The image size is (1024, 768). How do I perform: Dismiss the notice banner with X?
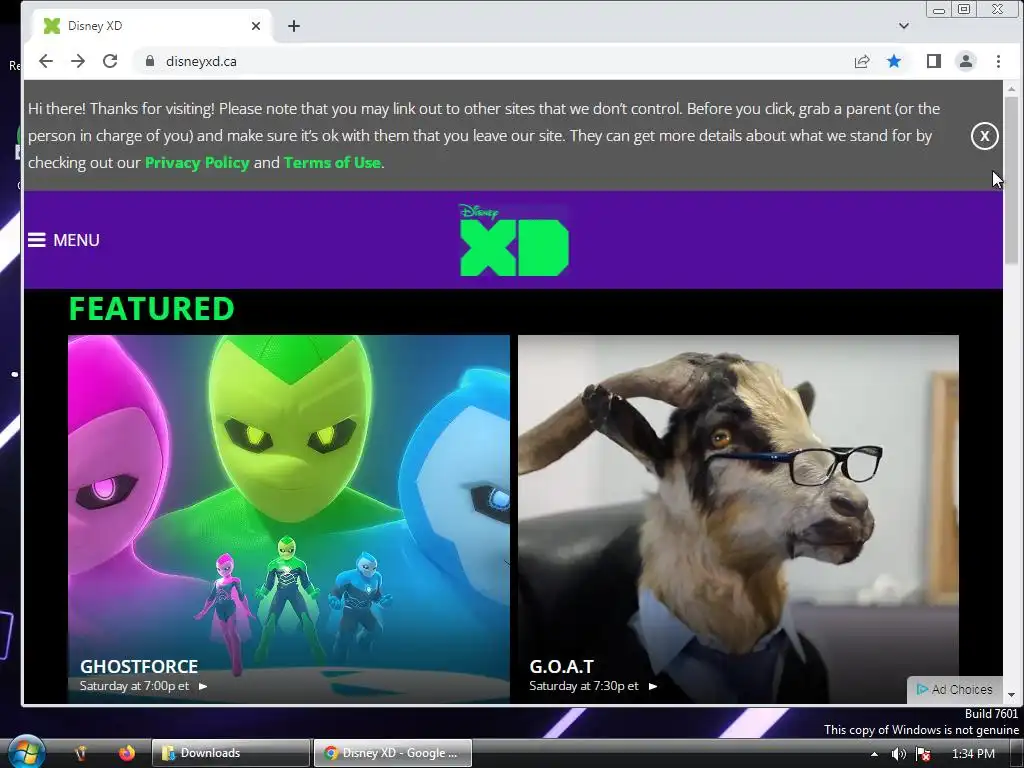985,136
